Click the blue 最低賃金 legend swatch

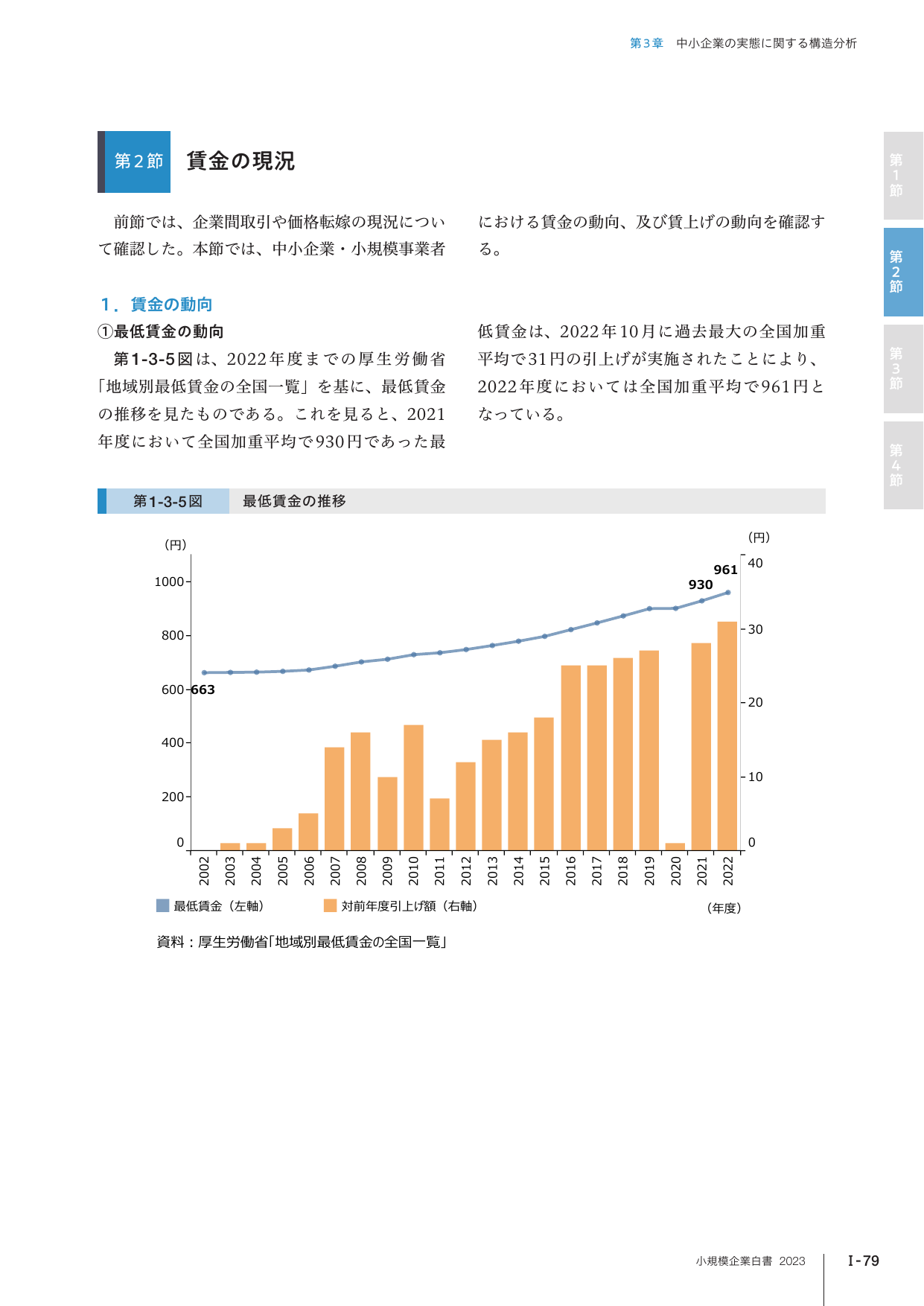tap(162, 905)
